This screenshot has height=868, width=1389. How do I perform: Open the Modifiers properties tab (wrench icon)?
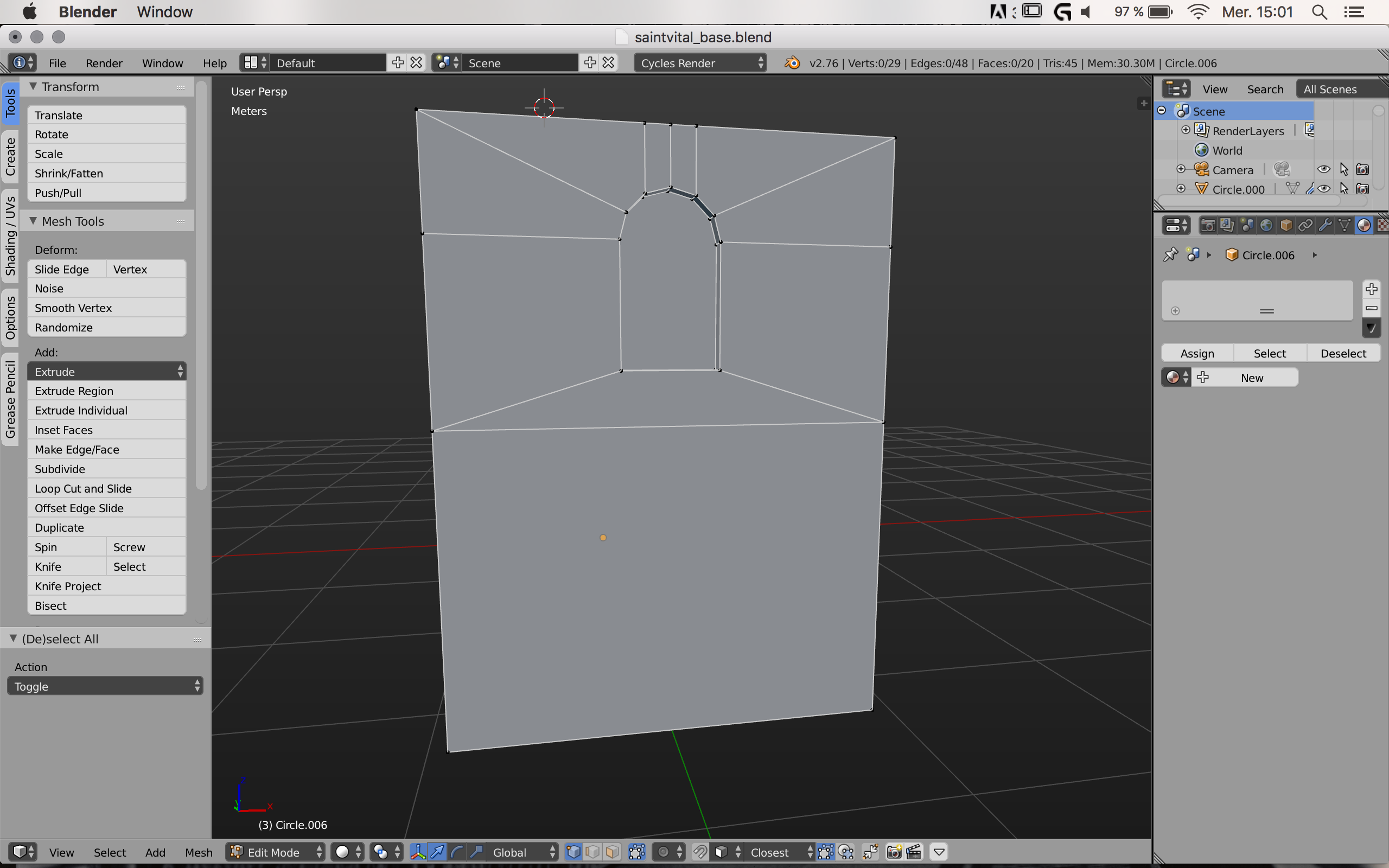coord(1325,225)
